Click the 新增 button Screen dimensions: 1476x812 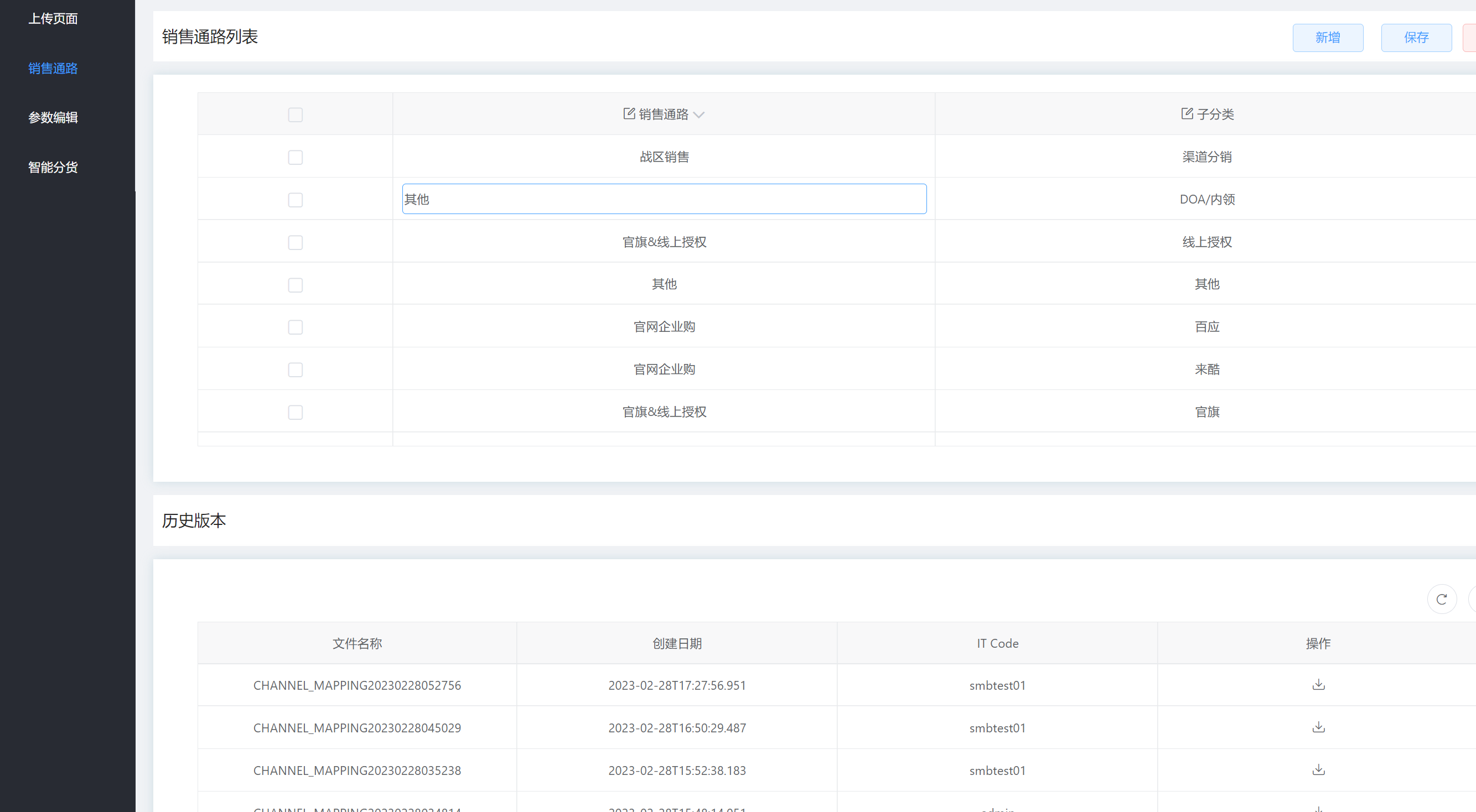point(1328,38)
